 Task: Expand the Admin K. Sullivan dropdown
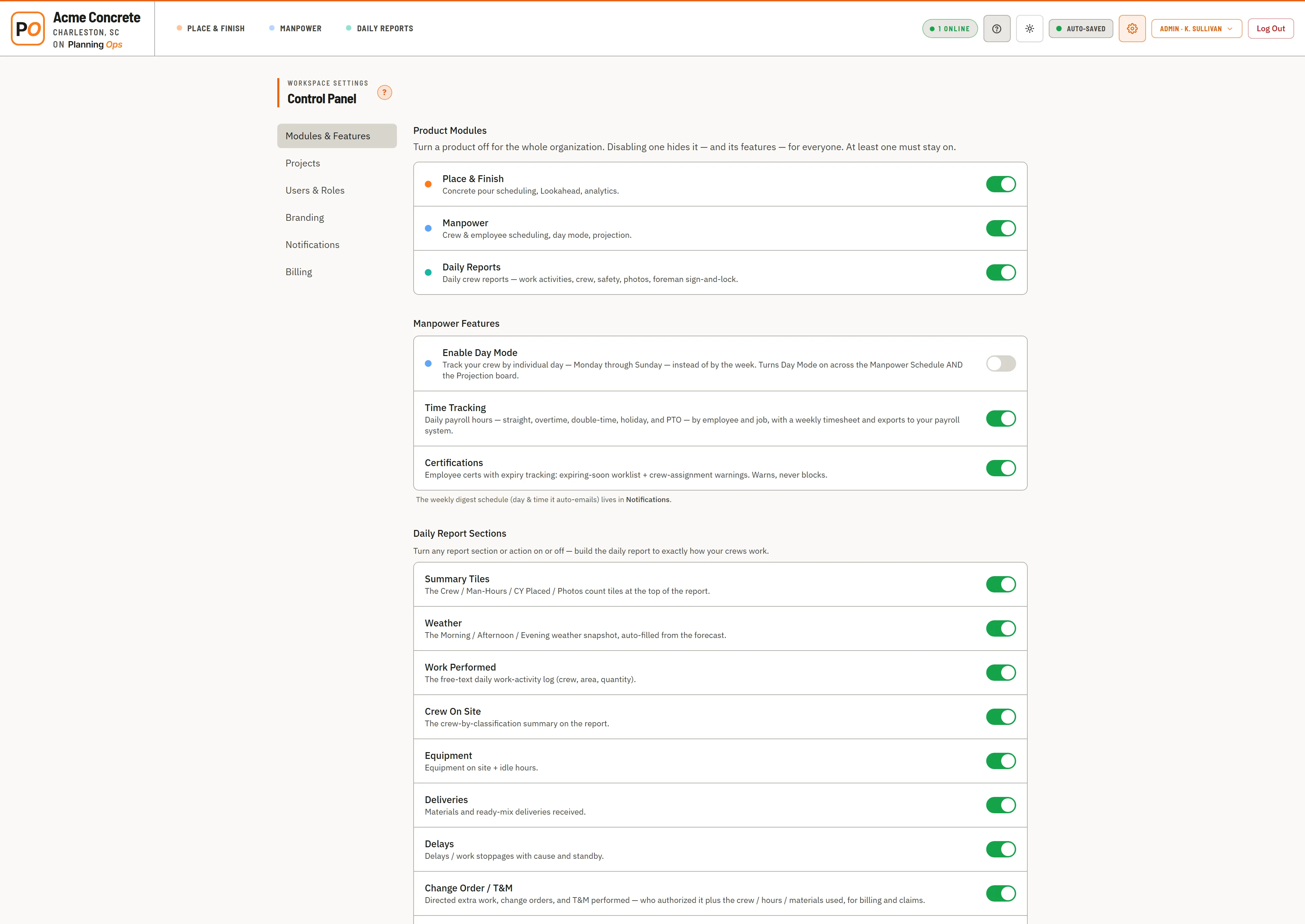[x=1196, y=29]
